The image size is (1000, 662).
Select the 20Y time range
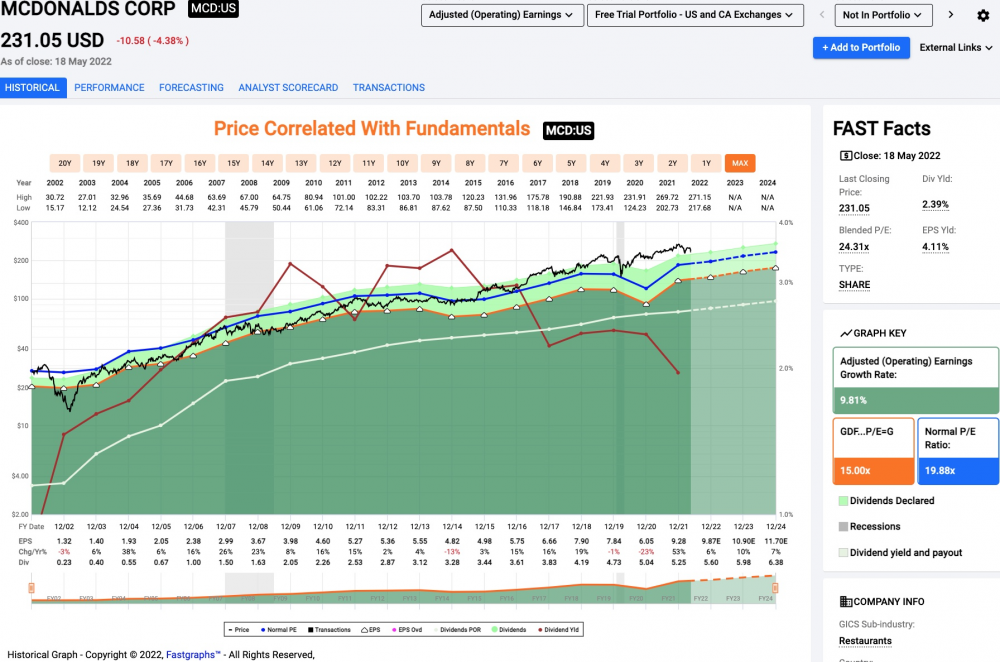coord(65,163)
